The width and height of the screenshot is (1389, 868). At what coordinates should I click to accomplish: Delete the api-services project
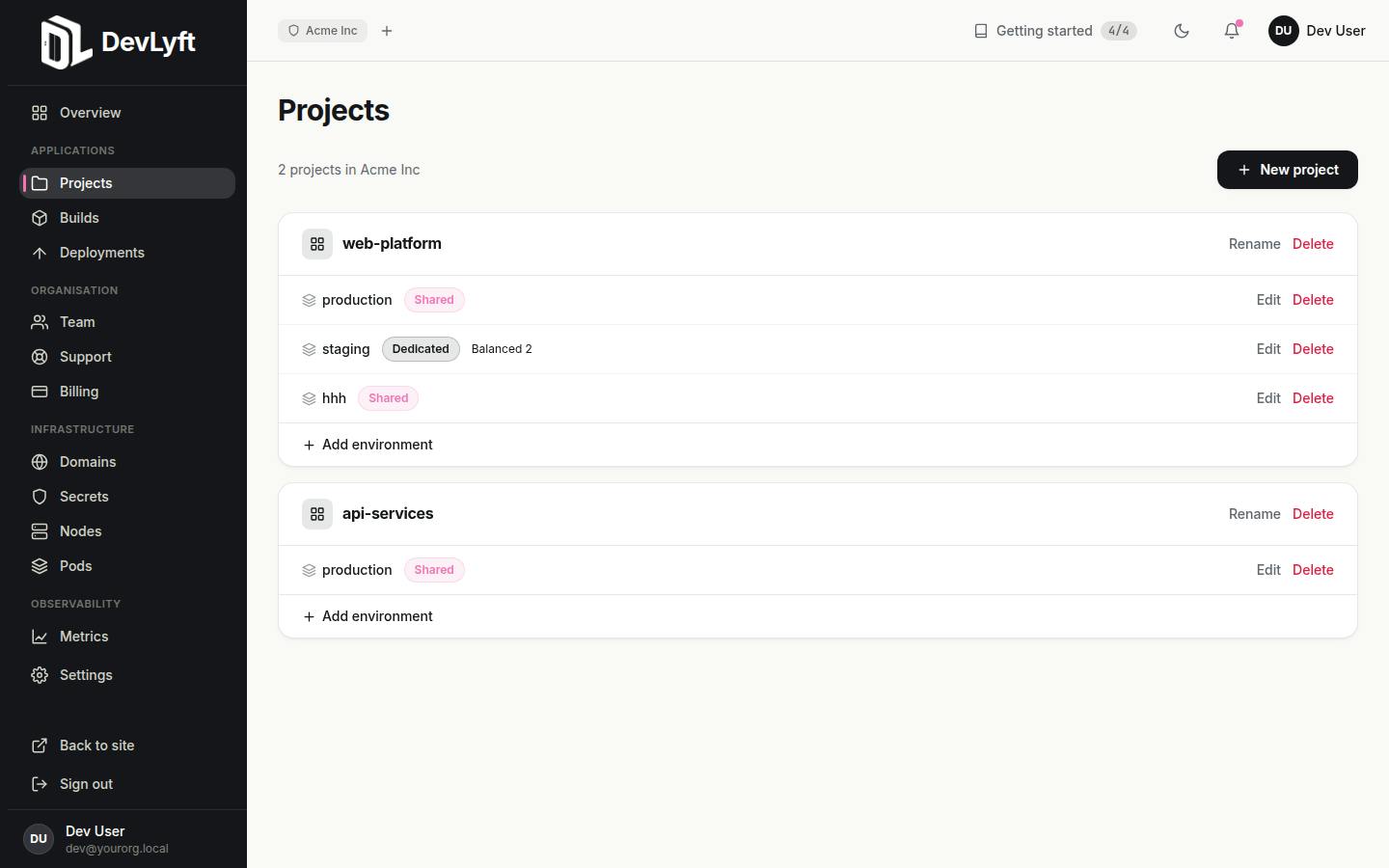[x=1313, y=514]
